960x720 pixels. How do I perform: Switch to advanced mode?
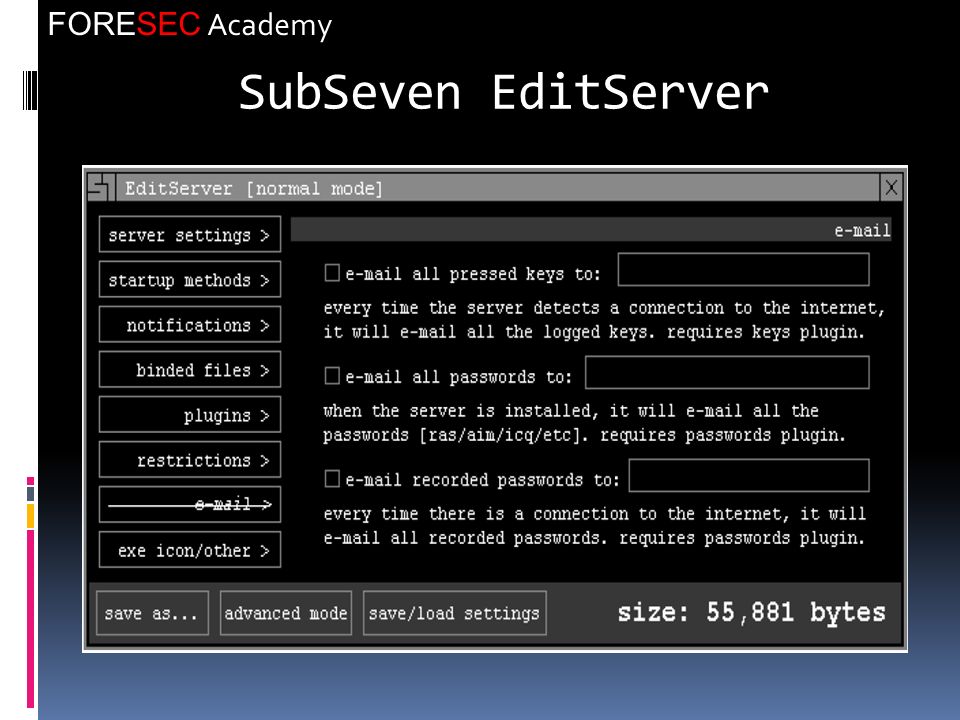[x=286, y=613]
